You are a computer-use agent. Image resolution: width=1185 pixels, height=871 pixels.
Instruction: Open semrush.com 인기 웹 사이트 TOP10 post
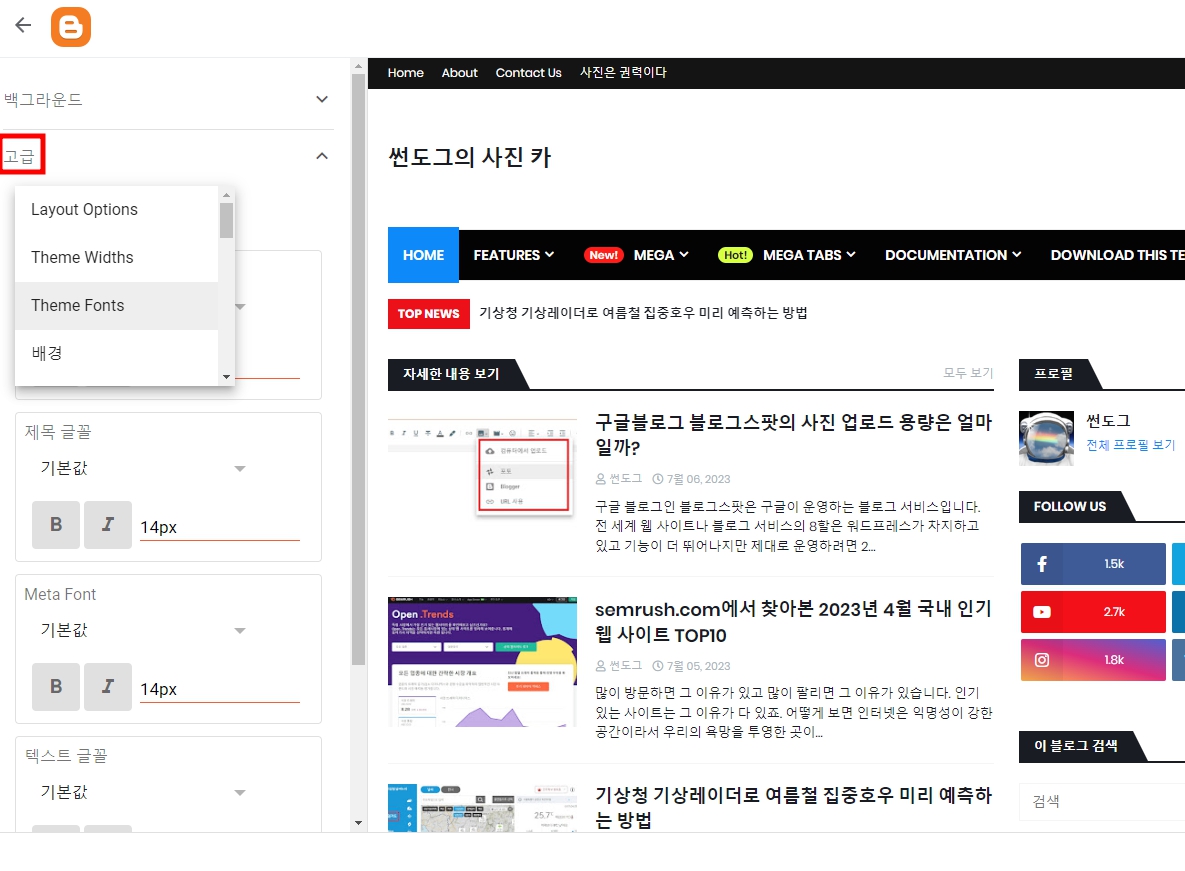tap(793, 622)
